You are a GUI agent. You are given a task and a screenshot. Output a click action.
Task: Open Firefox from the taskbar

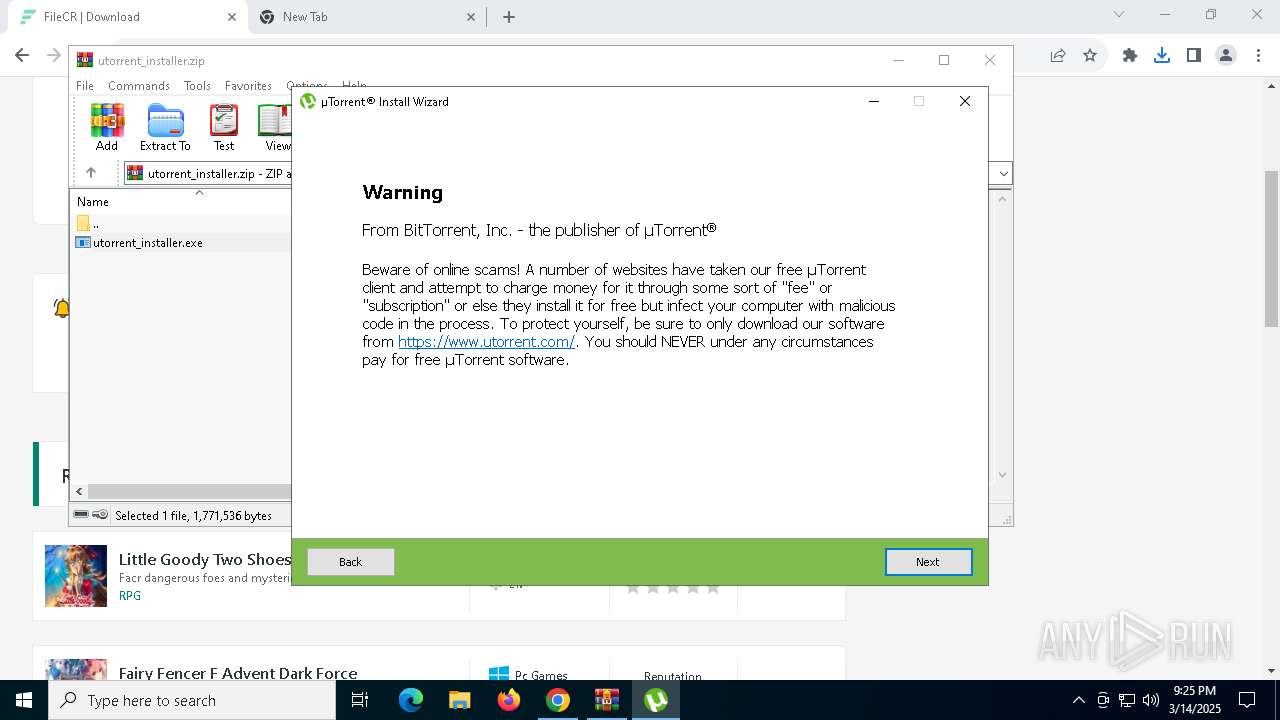click(x=509, y=700)
